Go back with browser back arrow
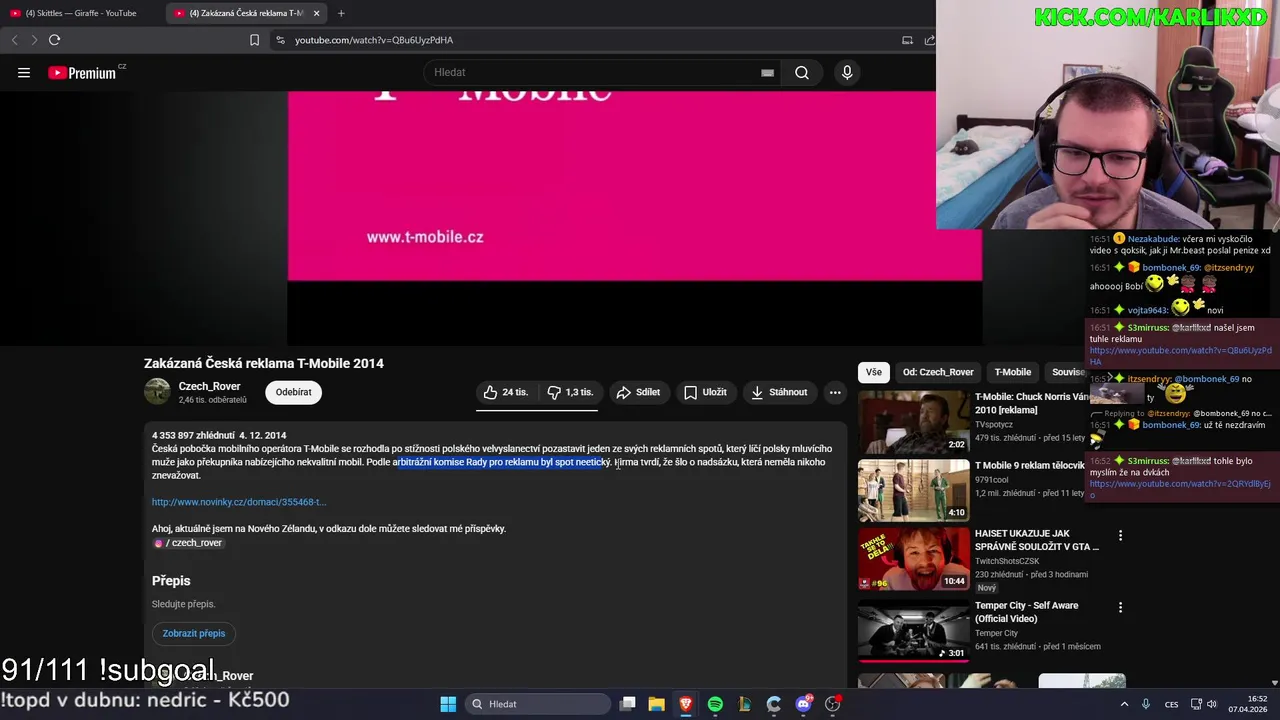1280x720 pixels. [x=14, y=40]
